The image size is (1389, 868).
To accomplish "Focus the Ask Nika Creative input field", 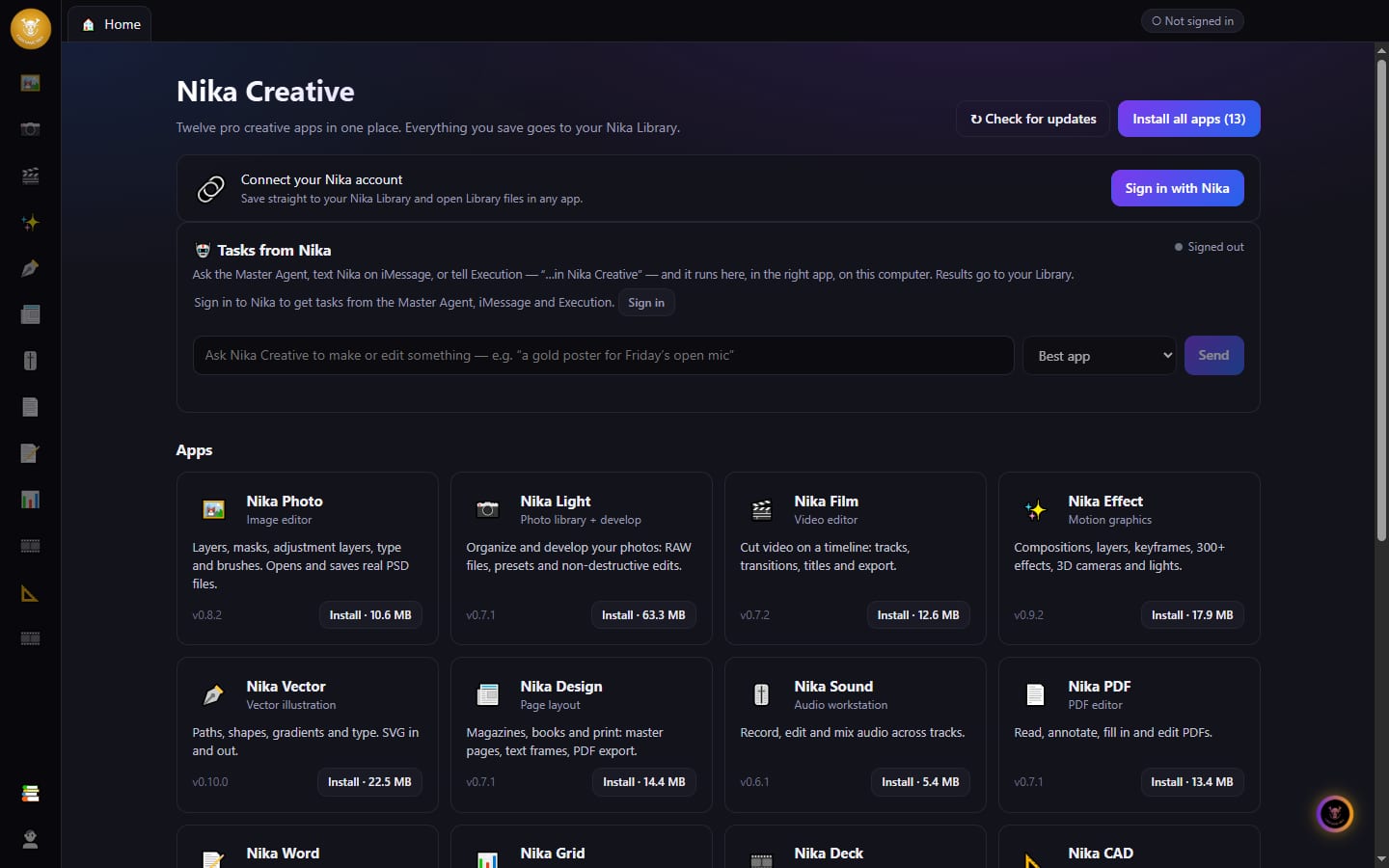I will point(603,355).
